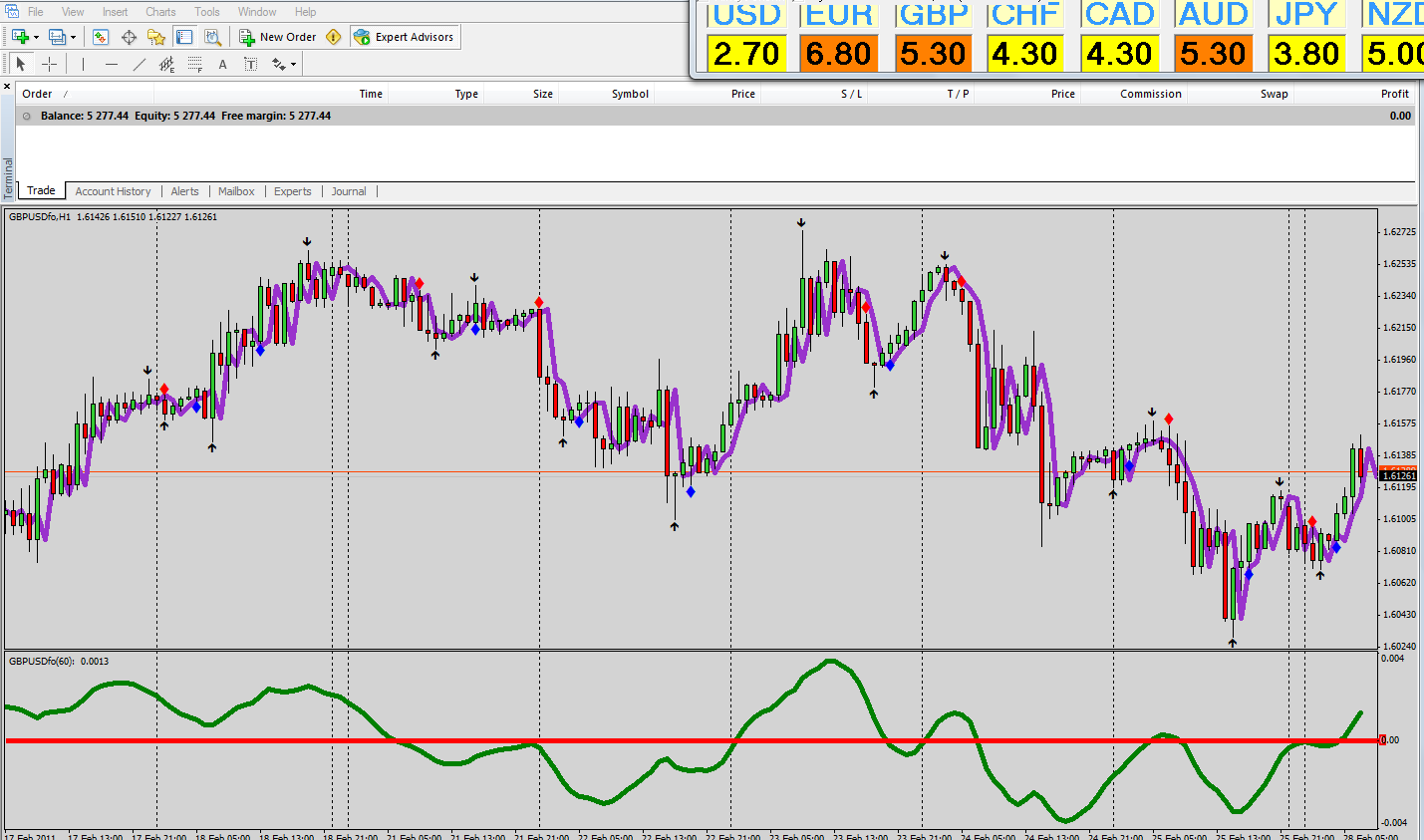Screen dimensions: 1424x840
Task: Select the Arrows drawing objects icon
Action: 278,64
